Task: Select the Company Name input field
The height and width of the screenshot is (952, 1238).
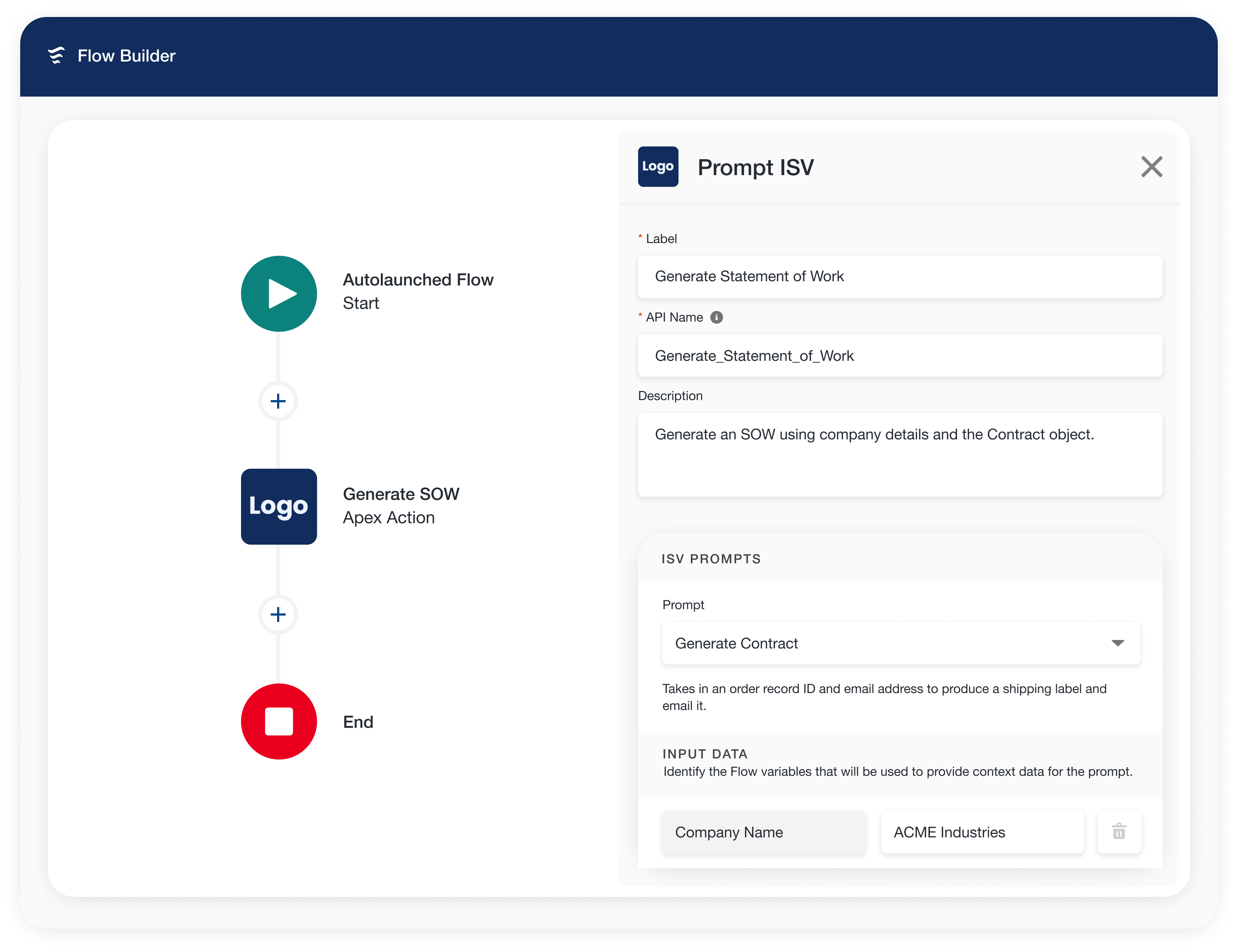Action: pyautogui.click(x=763, y=832)
